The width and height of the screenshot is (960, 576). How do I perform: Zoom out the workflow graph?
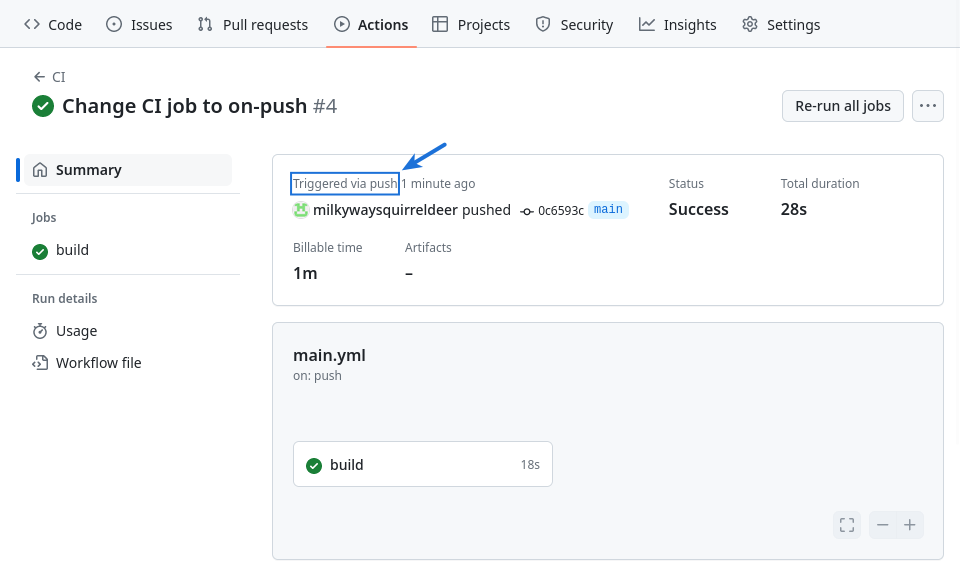click(882, 525)
